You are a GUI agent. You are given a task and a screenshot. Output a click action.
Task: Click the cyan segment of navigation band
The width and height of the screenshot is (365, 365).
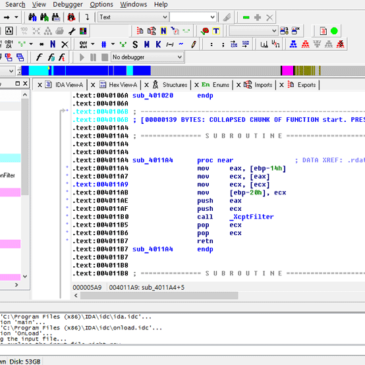[x=39, y=71]
